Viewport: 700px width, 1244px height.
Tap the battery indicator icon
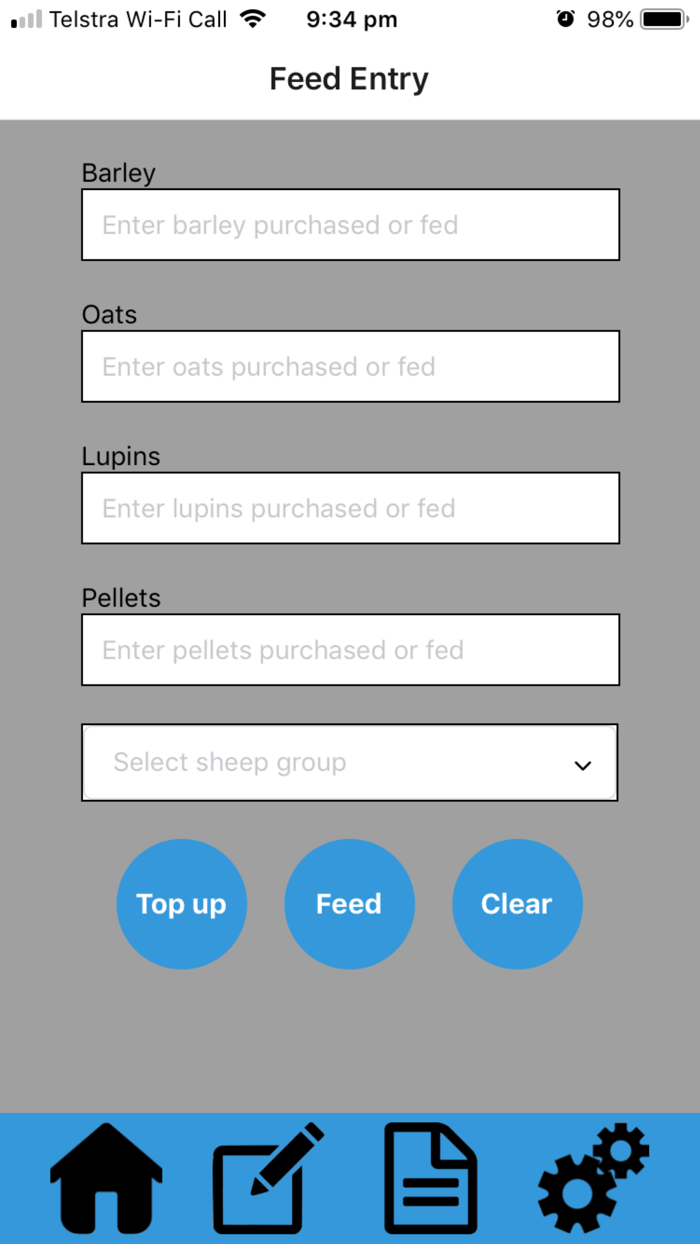pyautogui.click(x=664, y=17)
